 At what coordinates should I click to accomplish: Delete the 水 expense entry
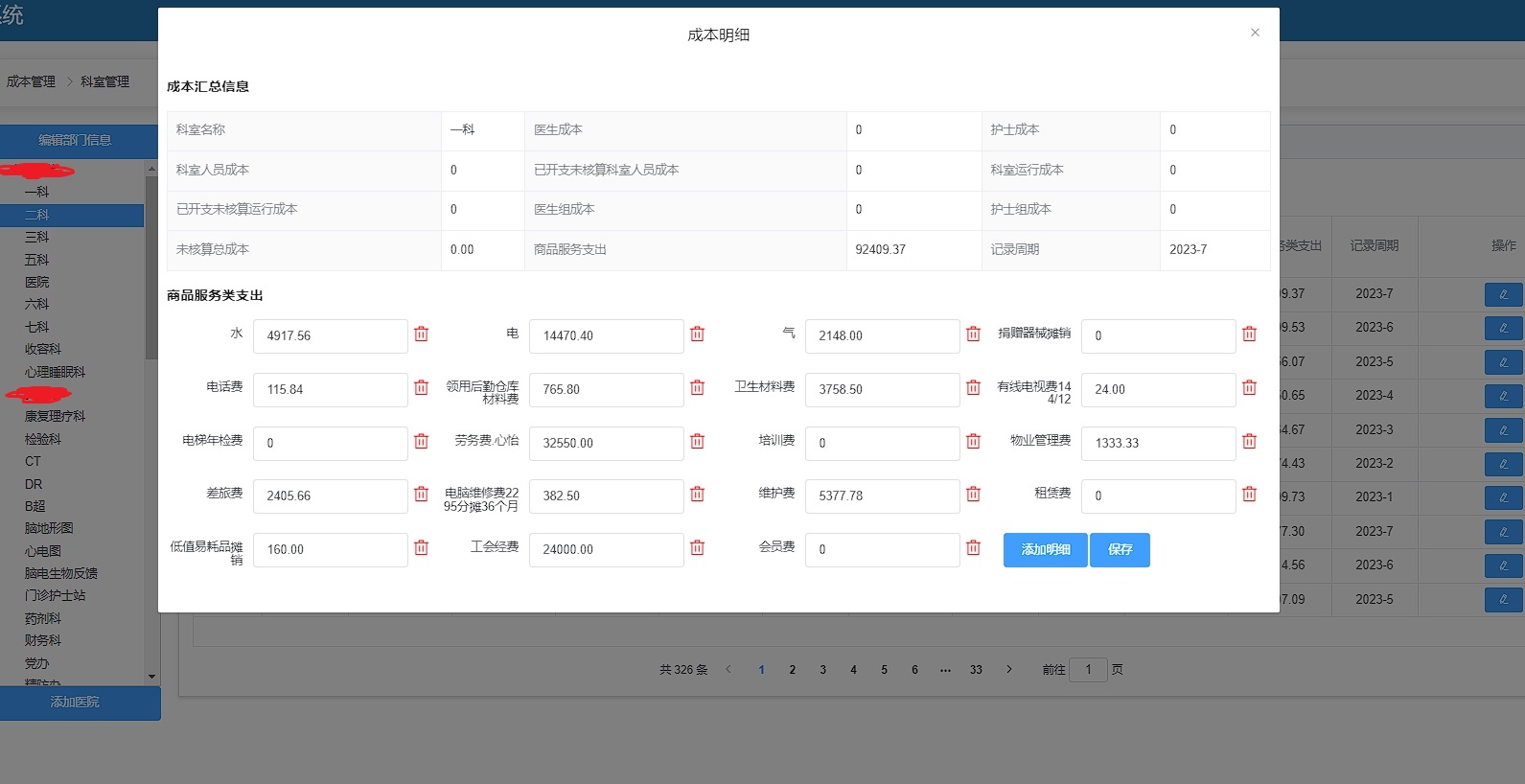pyautogui.click(x=421, y=334)
